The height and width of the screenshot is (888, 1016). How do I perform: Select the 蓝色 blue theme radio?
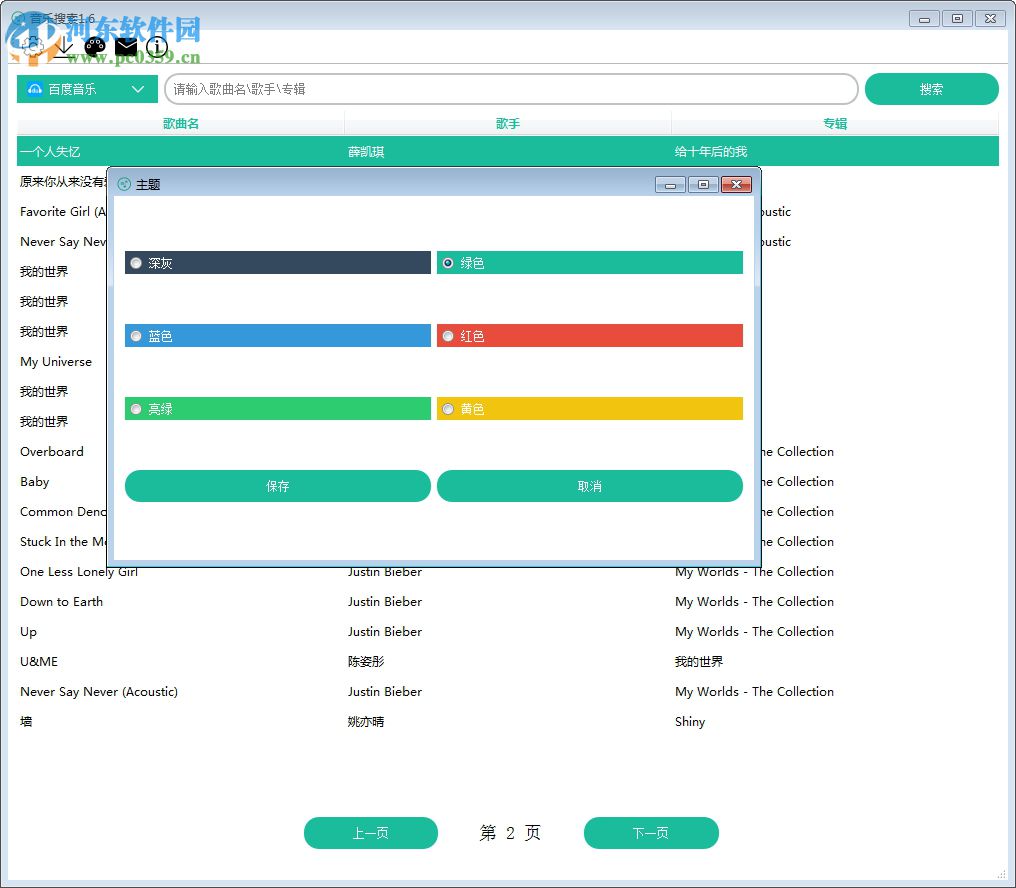point(136,336)
